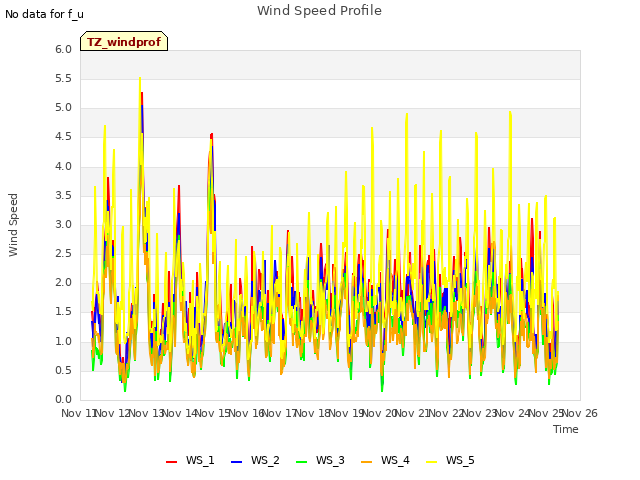Click the TZ_windprof annotation label
The width and height of the screenshot is (640, 480).
[x=124, y=42]
